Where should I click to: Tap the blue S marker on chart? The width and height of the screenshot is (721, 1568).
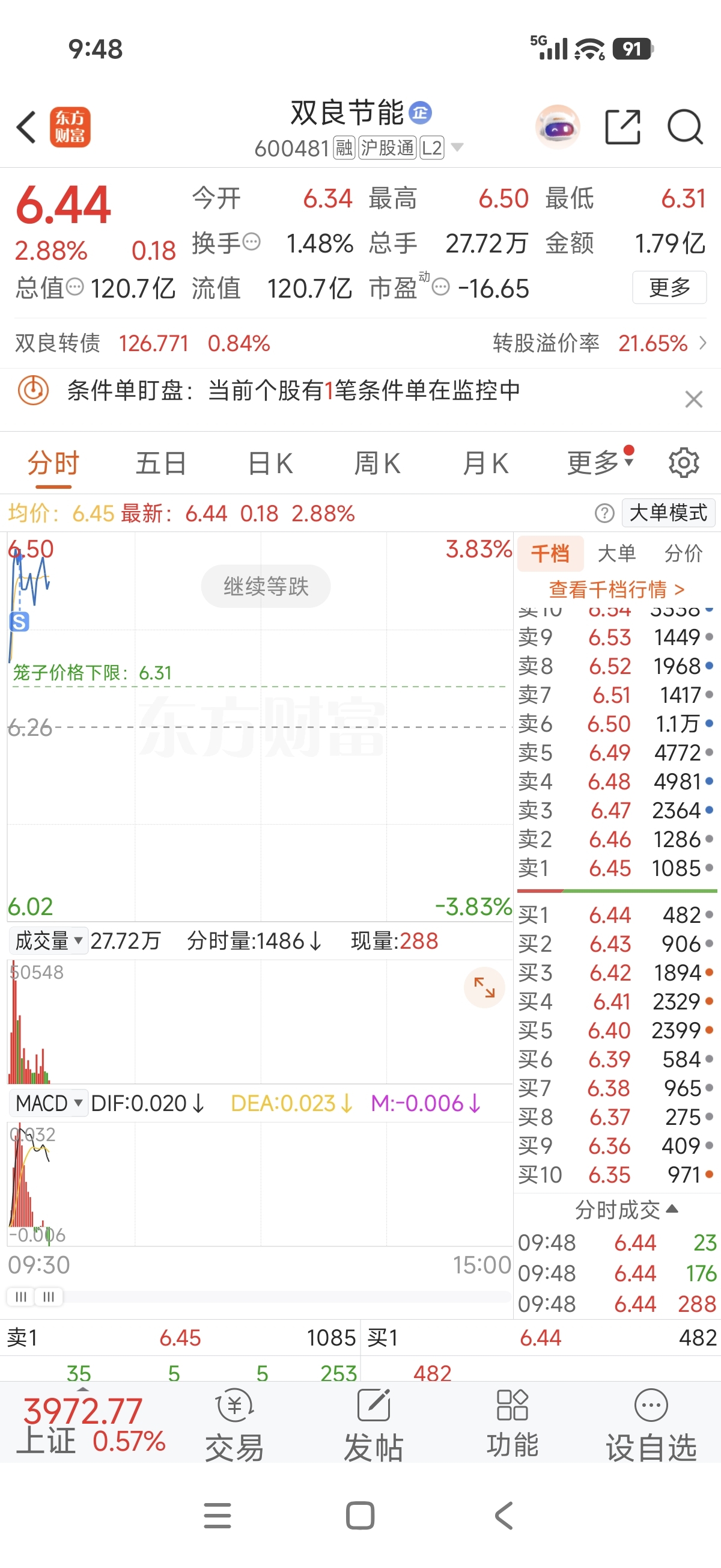pos(19,622)
